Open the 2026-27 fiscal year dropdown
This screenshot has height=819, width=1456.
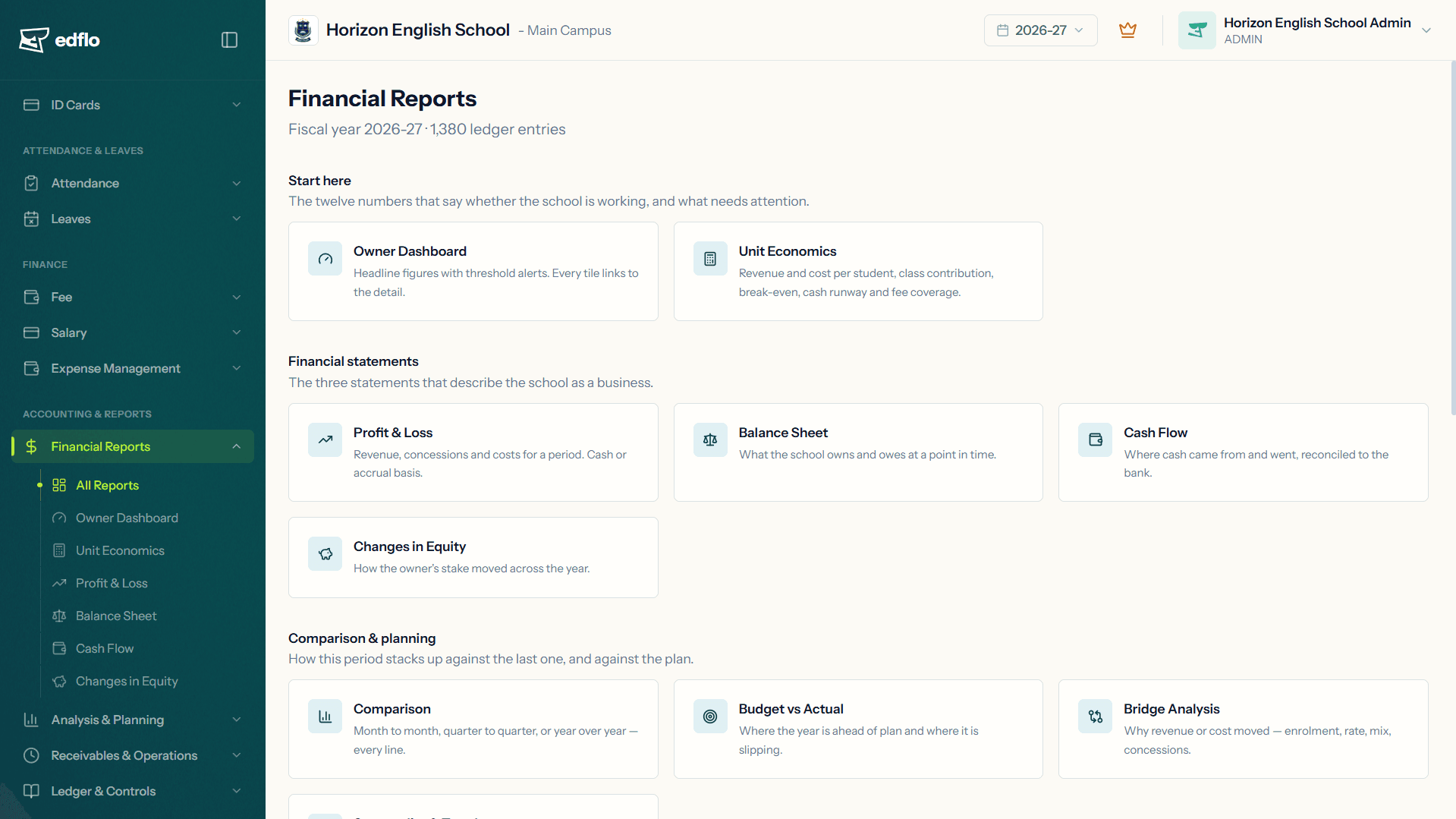coord(1040,30)
